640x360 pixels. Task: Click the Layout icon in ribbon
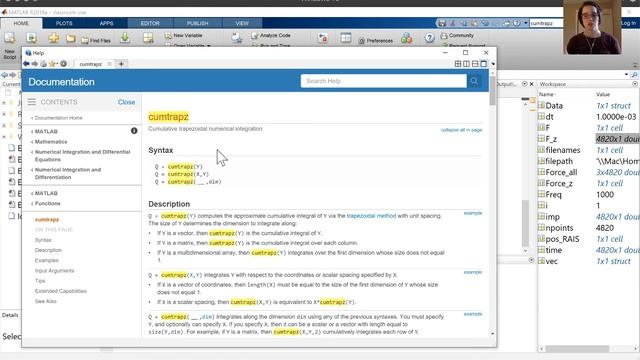pyautogui.click(x=346, y=38)
